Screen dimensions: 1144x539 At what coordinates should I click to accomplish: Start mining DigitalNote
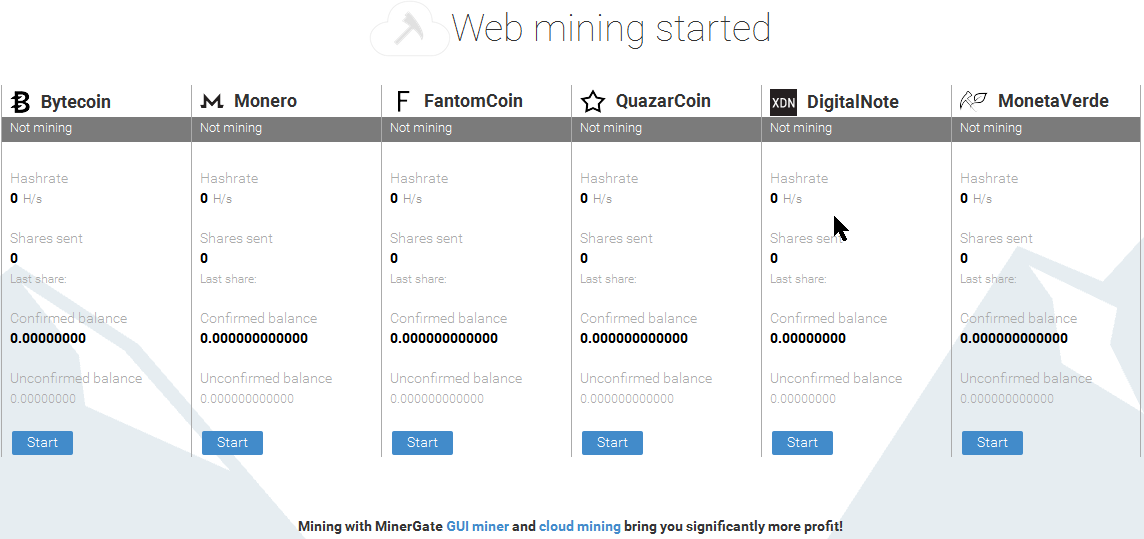click(x=803, y=443)
